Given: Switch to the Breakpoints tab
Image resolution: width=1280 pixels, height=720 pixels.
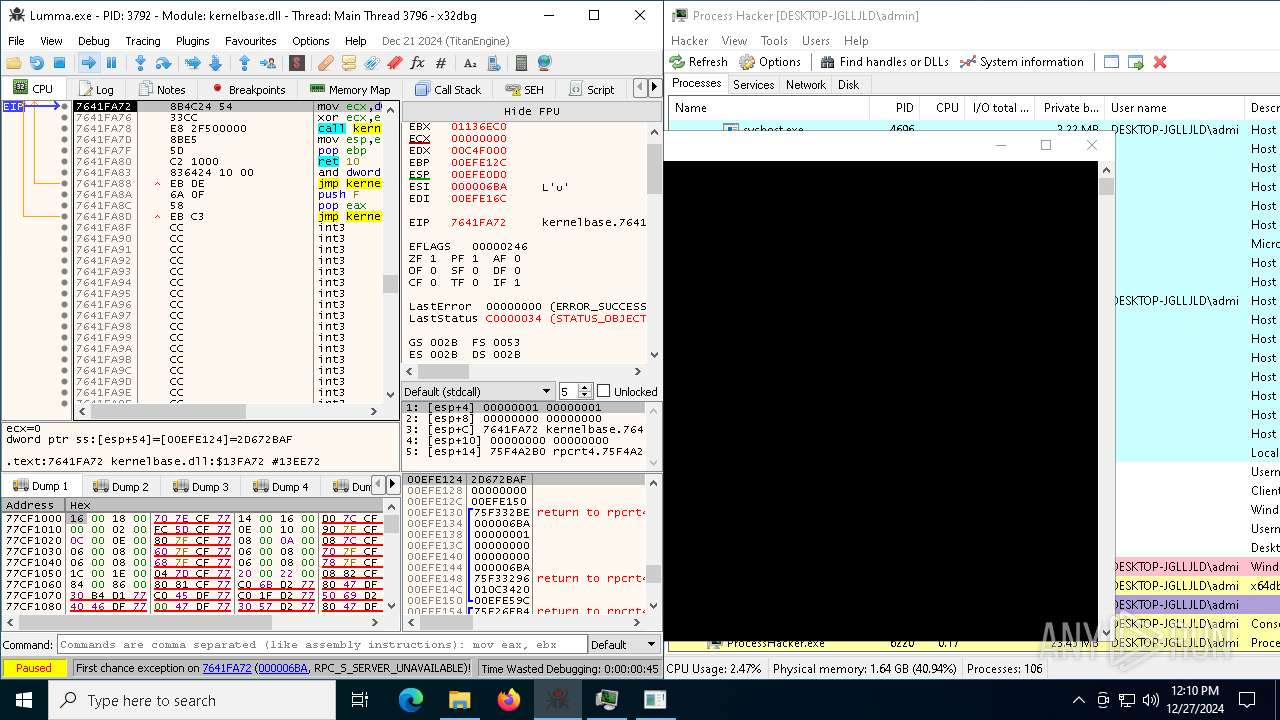Looking at the screenshot, I should click(249, 89).
